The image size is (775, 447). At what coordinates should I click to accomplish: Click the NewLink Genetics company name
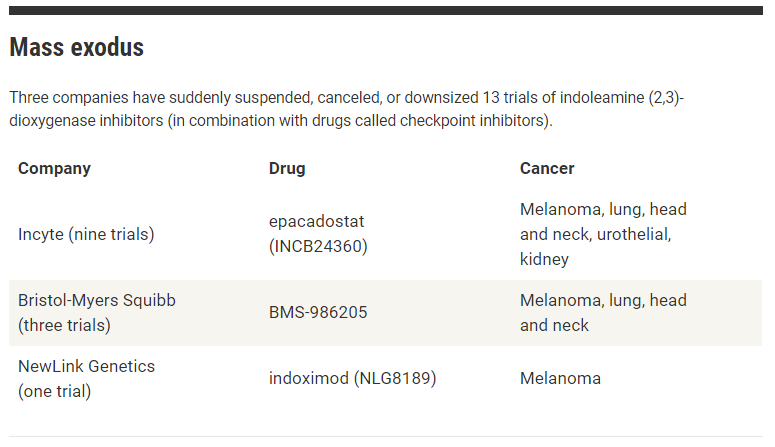(86, 366)
